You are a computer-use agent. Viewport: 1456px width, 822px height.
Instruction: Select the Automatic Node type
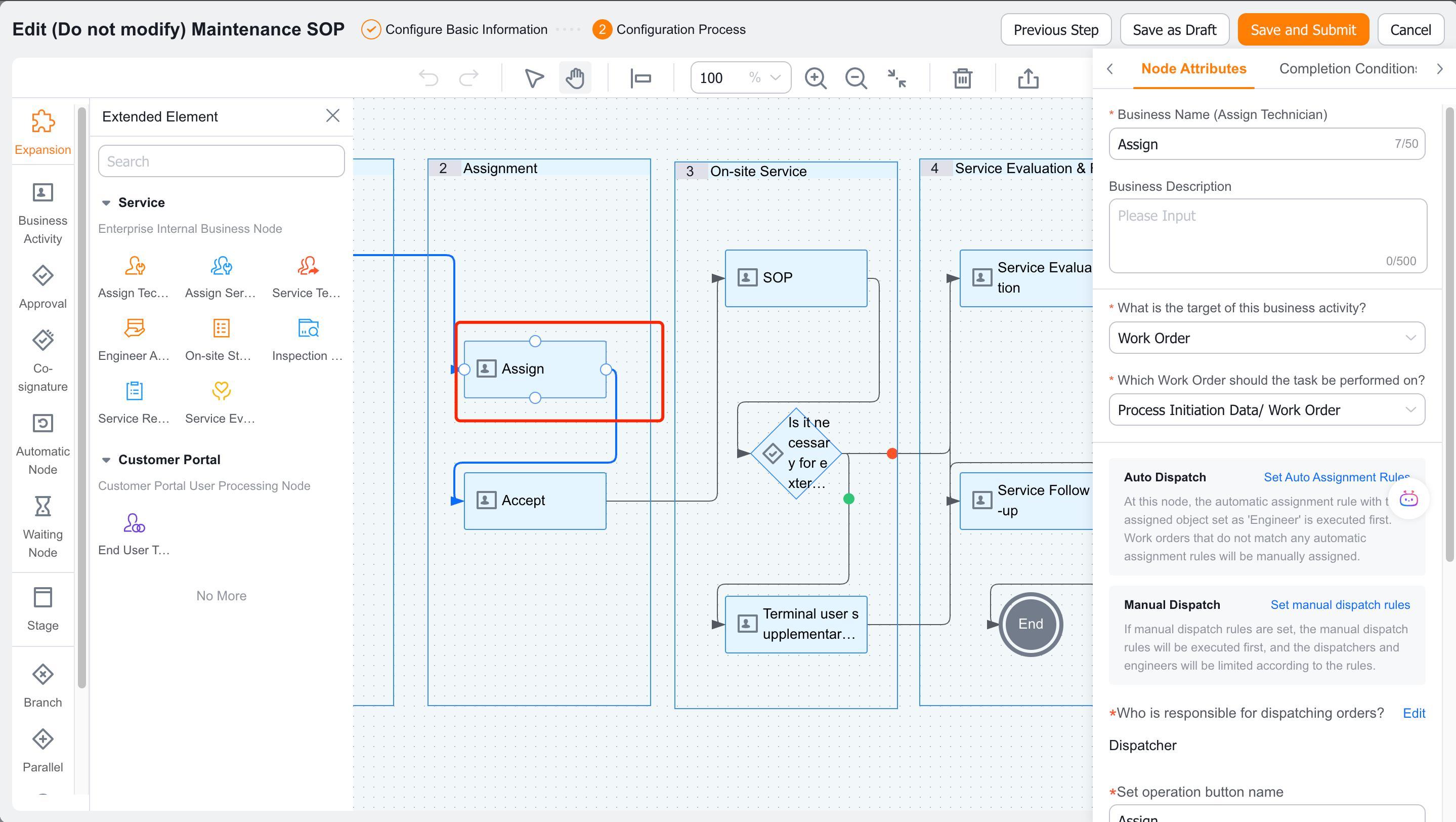click(43, 444)
